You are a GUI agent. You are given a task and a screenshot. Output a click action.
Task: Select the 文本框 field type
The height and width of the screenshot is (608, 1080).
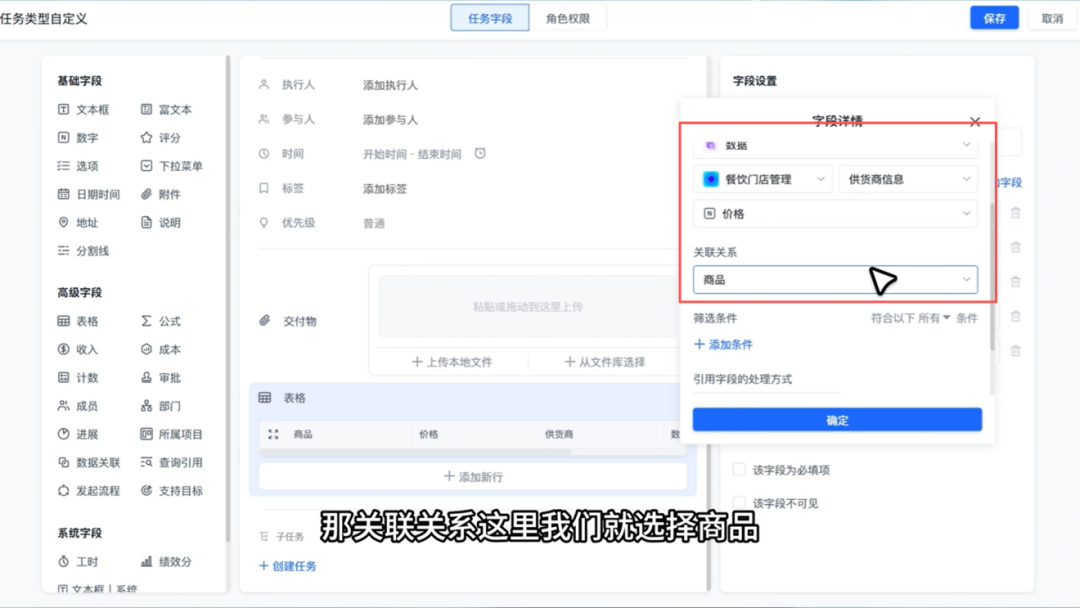click(x=83, y=109)
